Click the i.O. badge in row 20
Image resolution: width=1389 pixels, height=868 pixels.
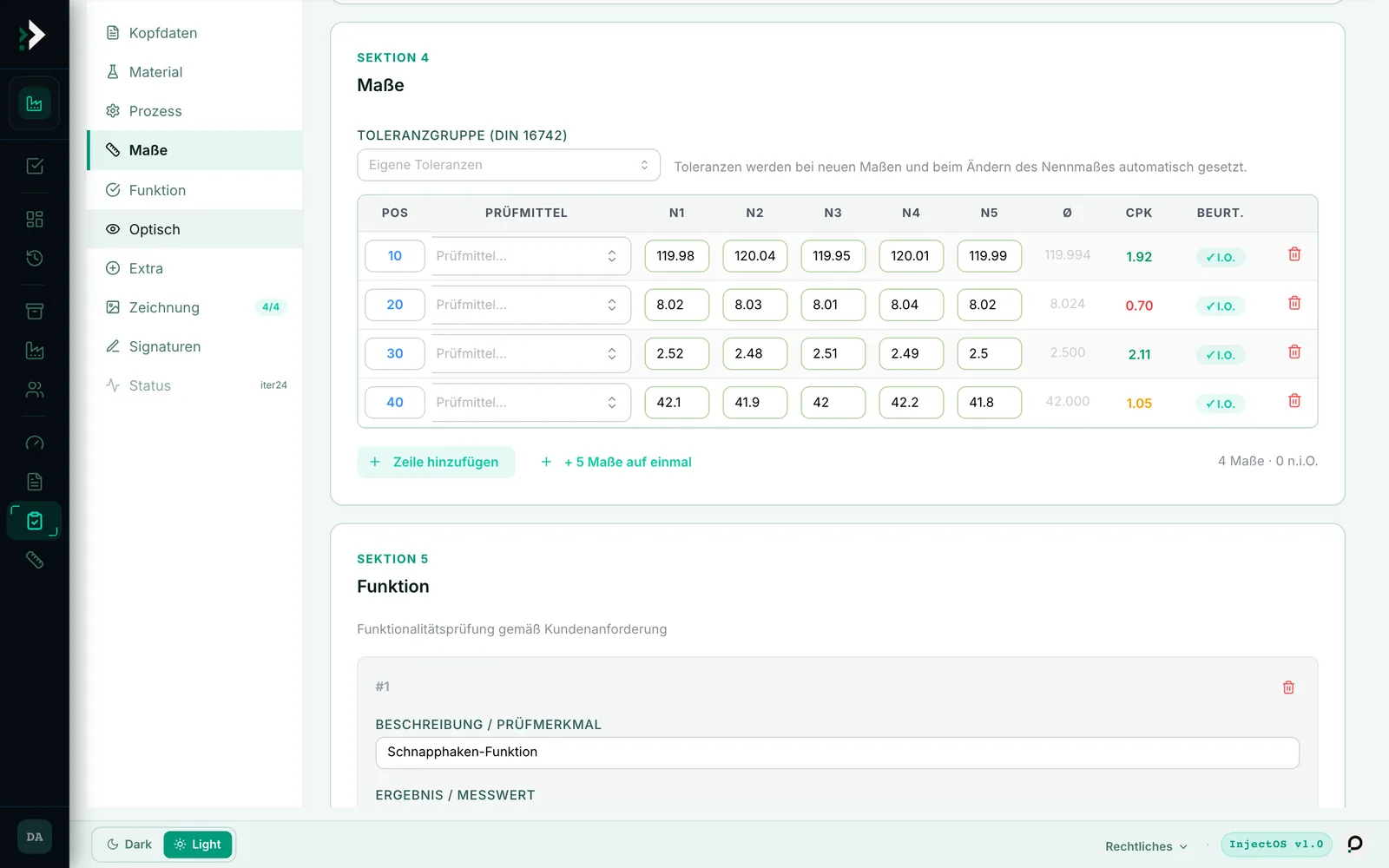pos(1221,306)
